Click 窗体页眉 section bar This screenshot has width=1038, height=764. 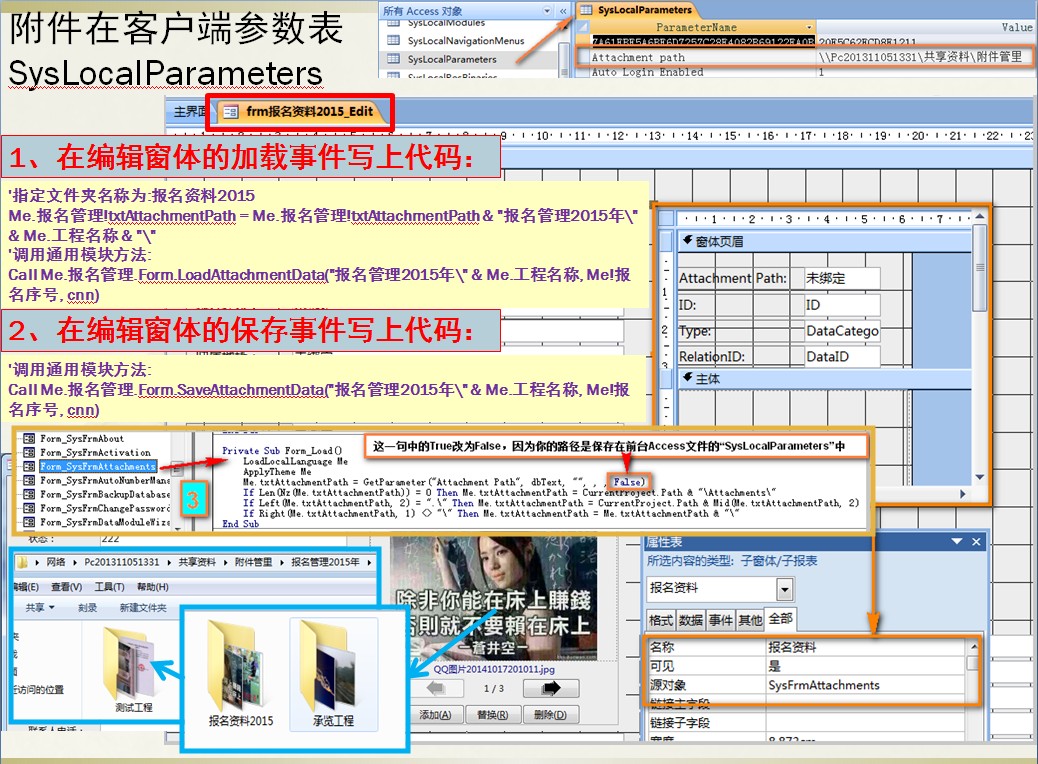pos(824,242)
